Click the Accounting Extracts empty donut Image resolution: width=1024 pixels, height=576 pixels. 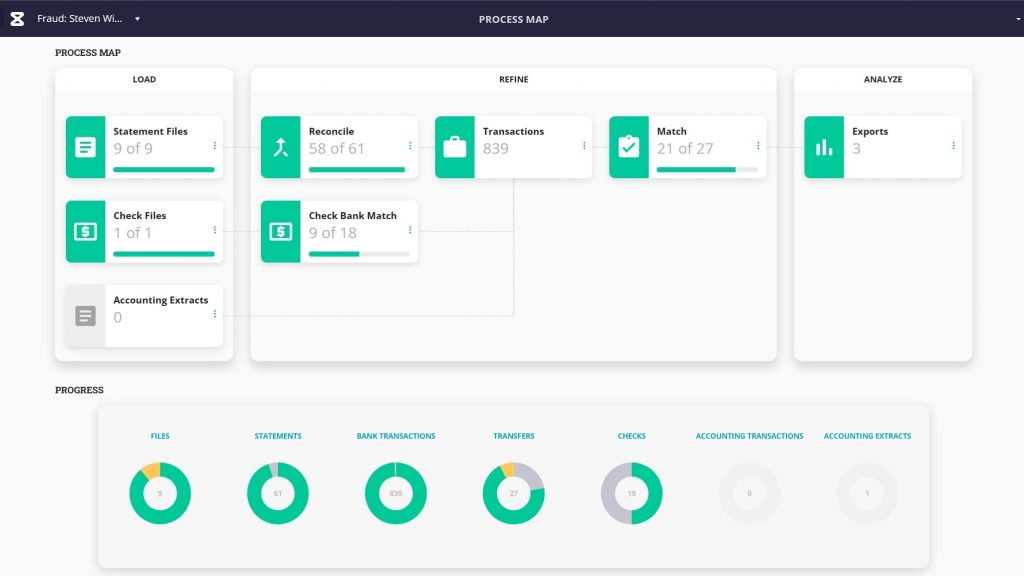[x=867, y=493]
